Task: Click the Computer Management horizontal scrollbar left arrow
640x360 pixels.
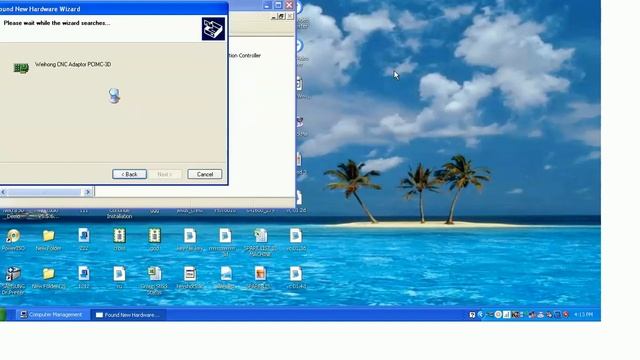Action: point(3,192)
